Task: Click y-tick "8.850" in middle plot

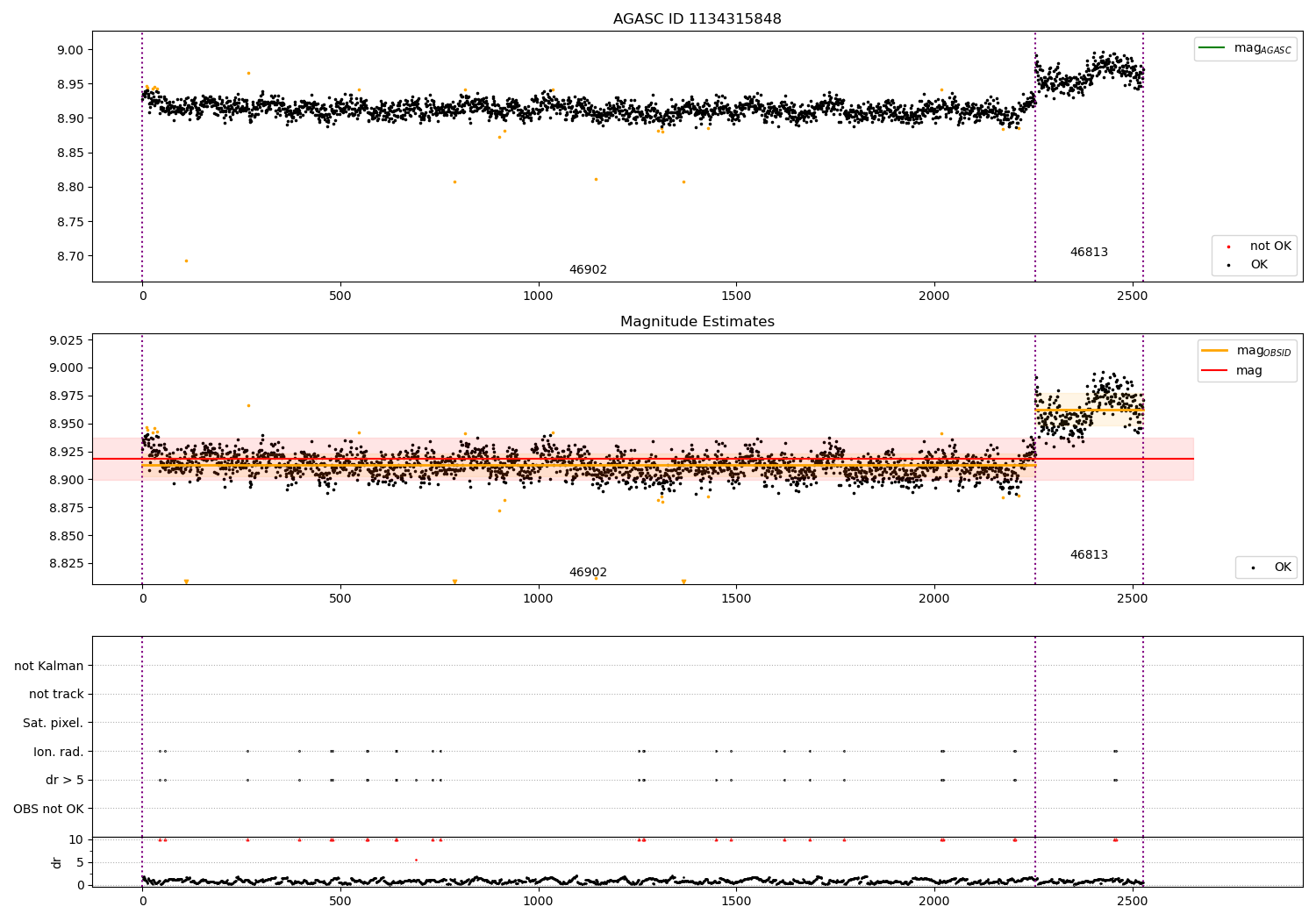Action: (x=65, y=536)
